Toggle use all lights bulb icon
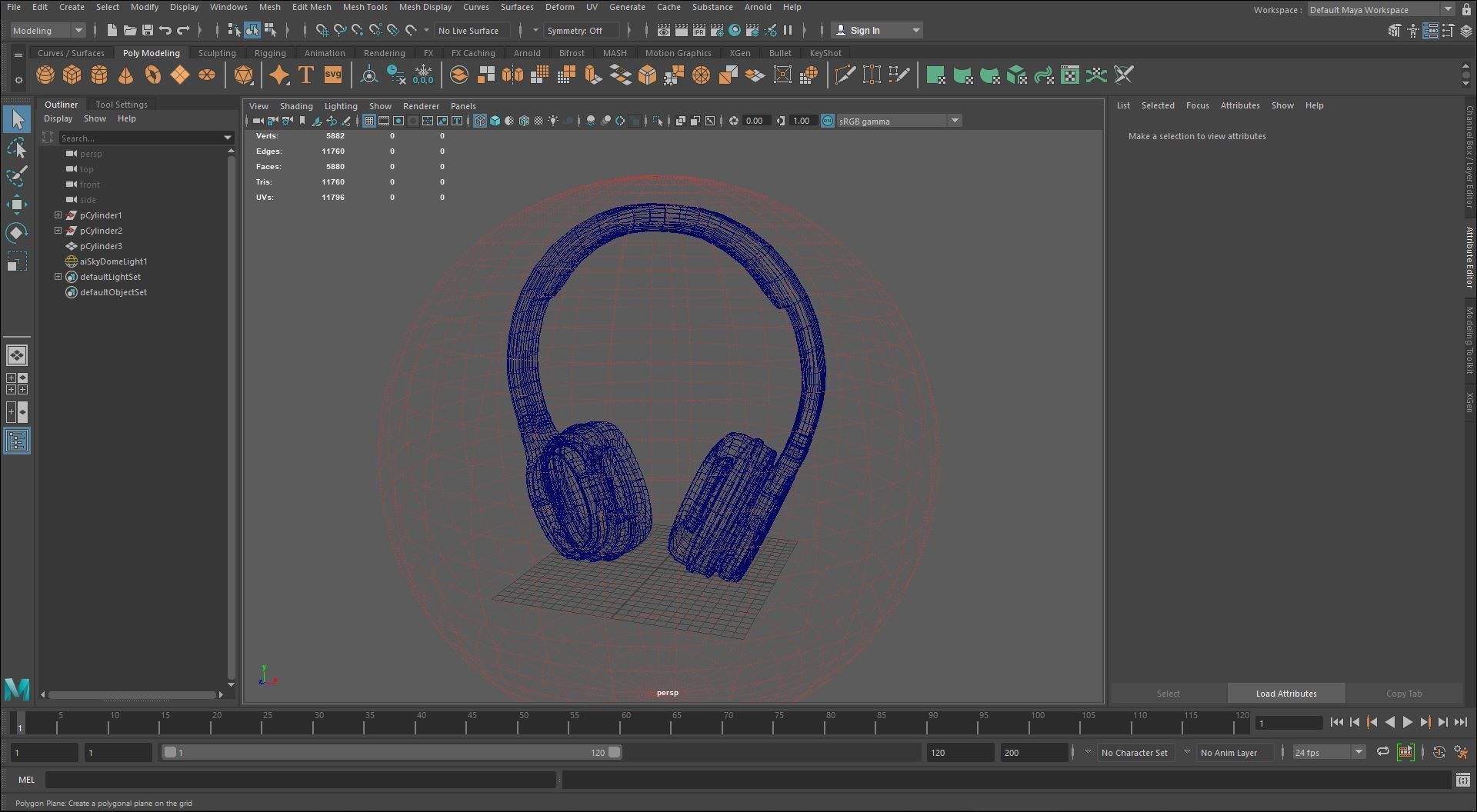1477x812 pixels. (553, 121)
